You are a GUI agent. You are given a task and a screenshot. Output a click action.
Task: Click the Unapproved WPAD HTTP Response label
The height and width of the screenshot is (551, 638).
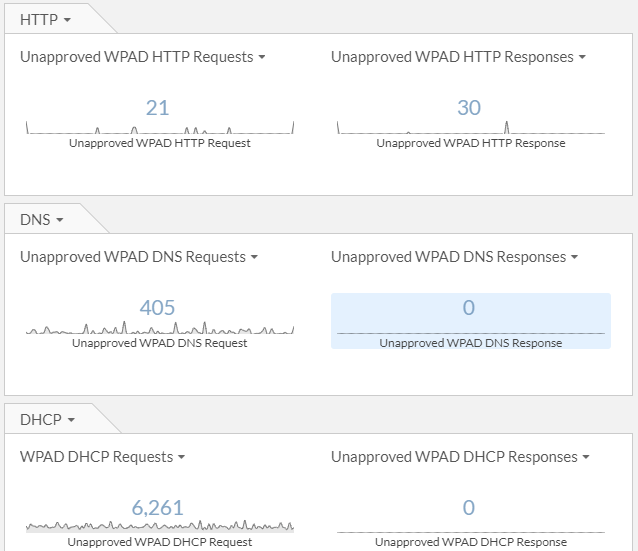click(x=471, y=143)
